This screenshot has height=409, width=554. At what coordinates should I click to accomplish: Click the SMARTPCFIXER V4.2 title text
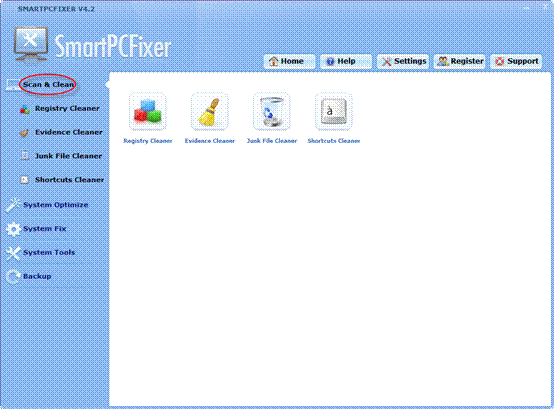56,9
